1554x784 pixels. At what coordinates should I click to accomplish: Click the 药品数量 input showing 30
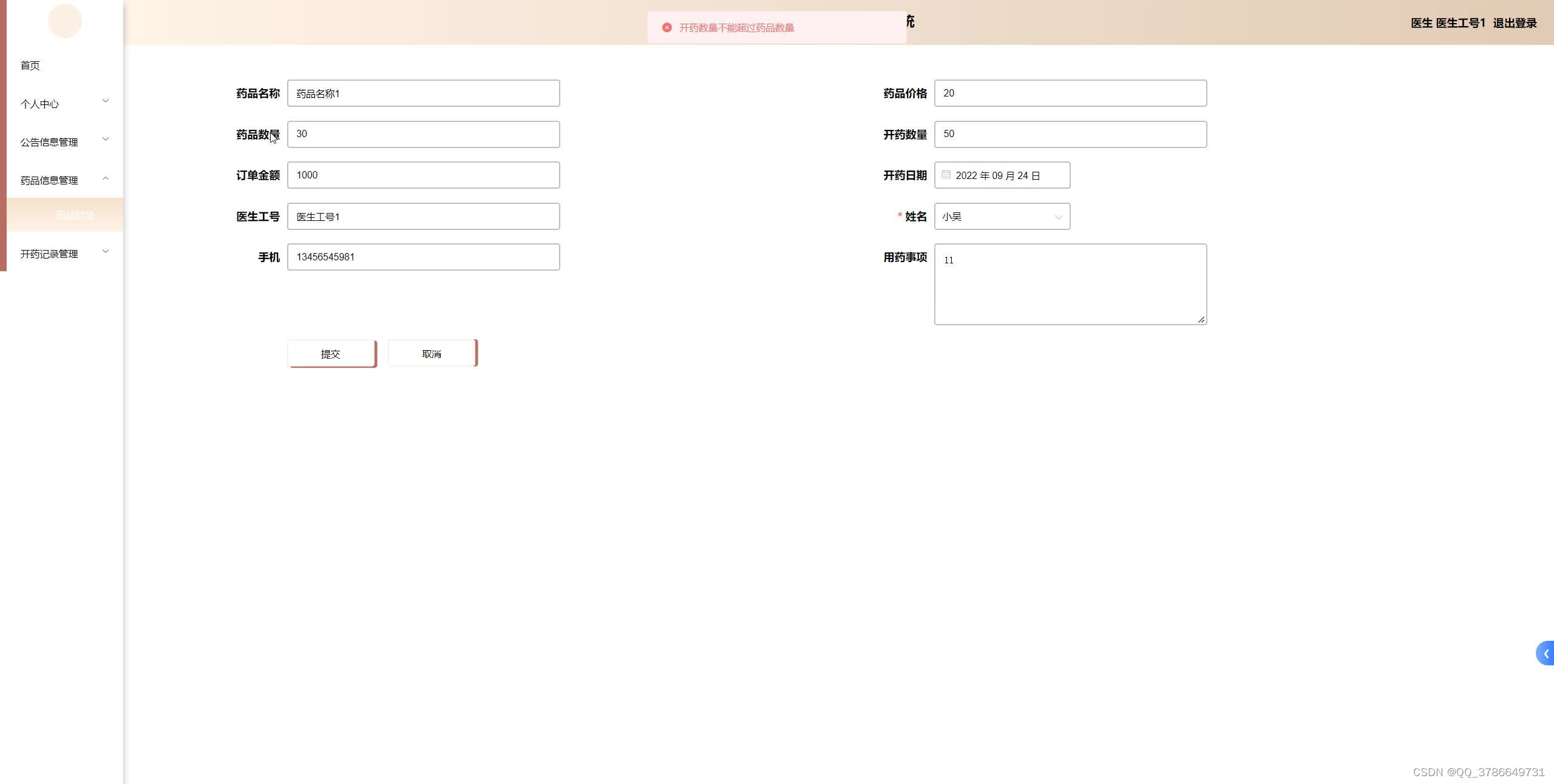click(423, 134)
